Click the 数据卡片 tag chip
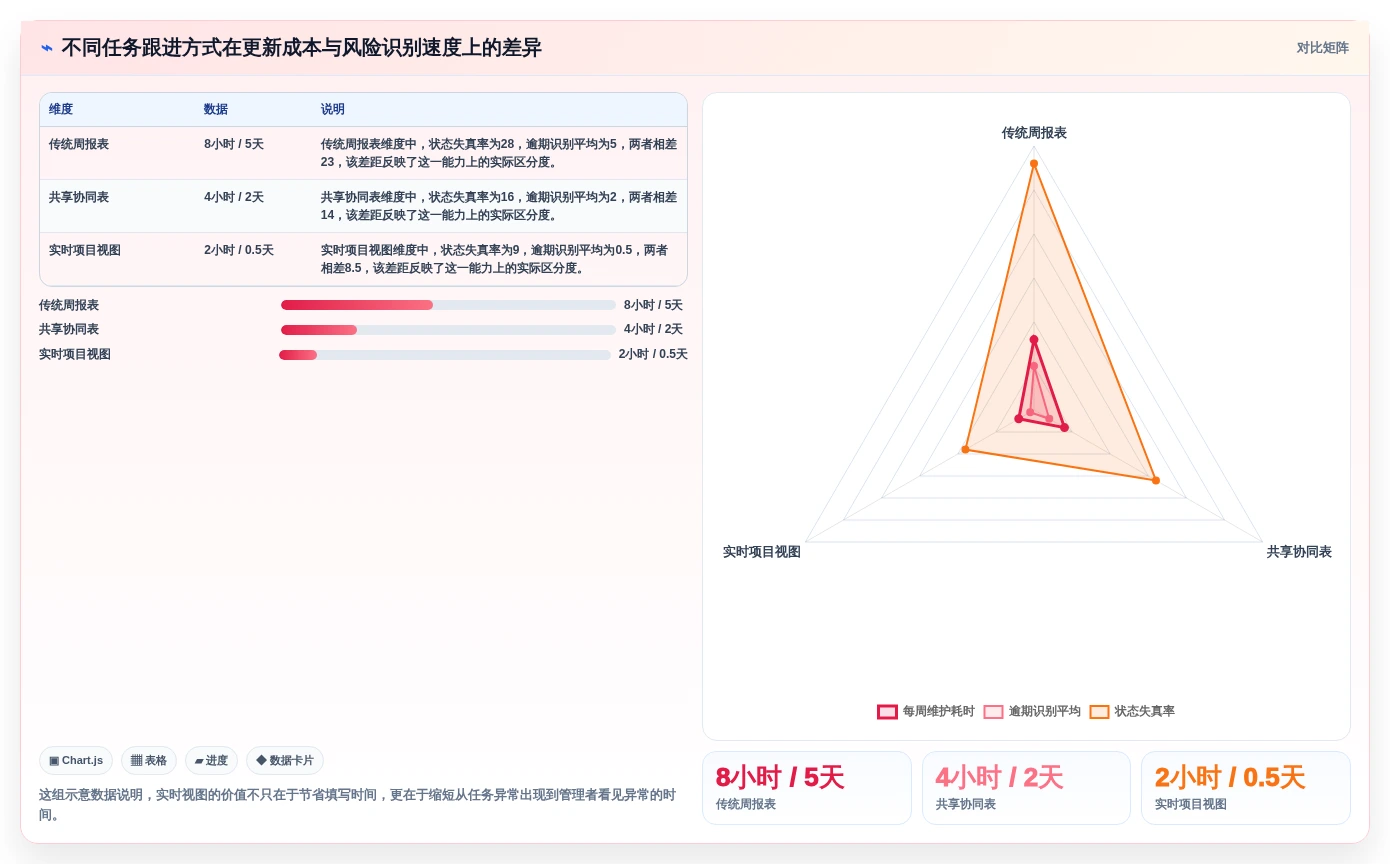This screenshot has height=864, width=1390. pyautogui.click(x=285, y=760)
